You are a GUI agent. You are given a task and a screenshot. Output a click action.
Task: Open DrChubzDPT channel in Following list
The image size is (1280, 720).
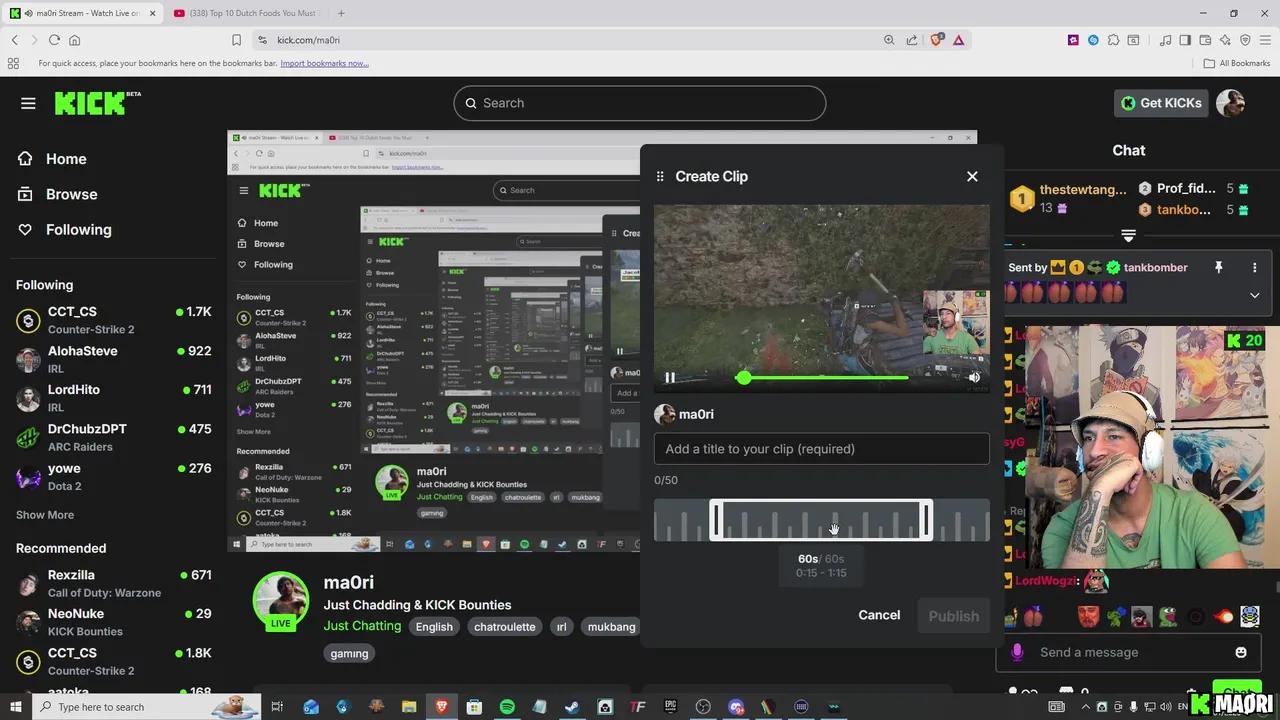tap(114, 437)
